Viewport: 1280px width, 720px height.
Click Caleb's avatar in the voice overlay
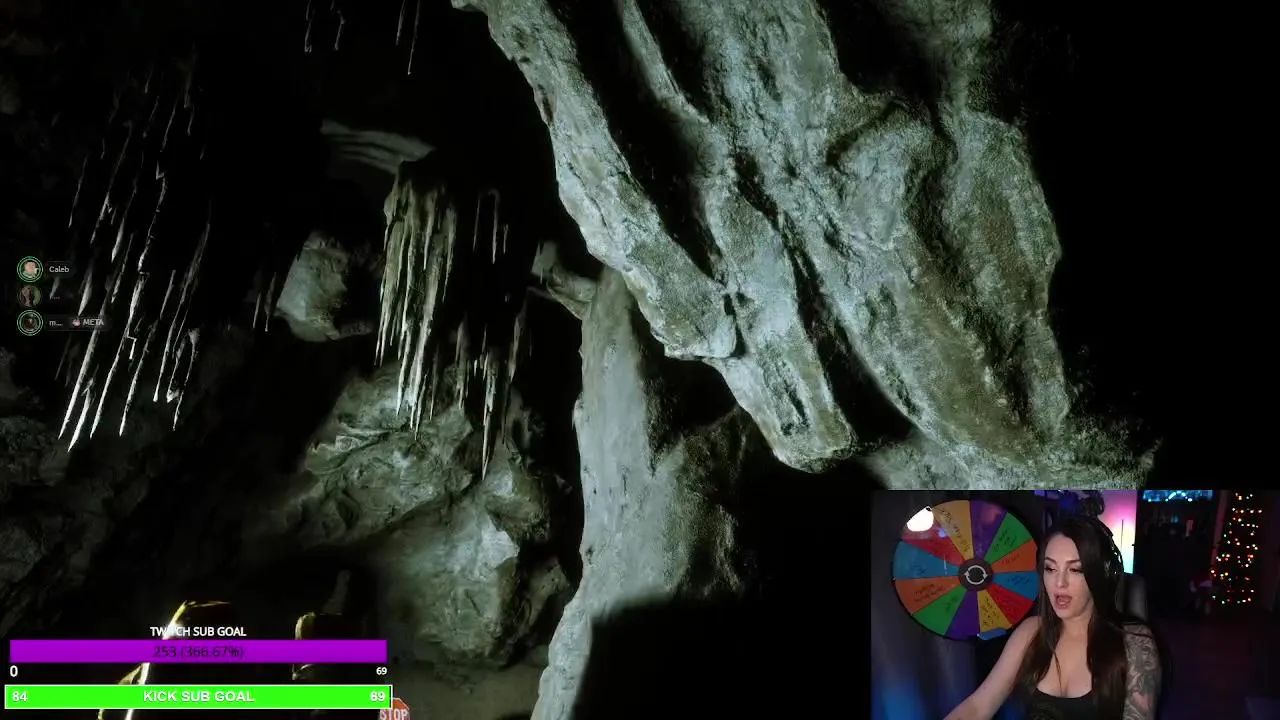30,269
